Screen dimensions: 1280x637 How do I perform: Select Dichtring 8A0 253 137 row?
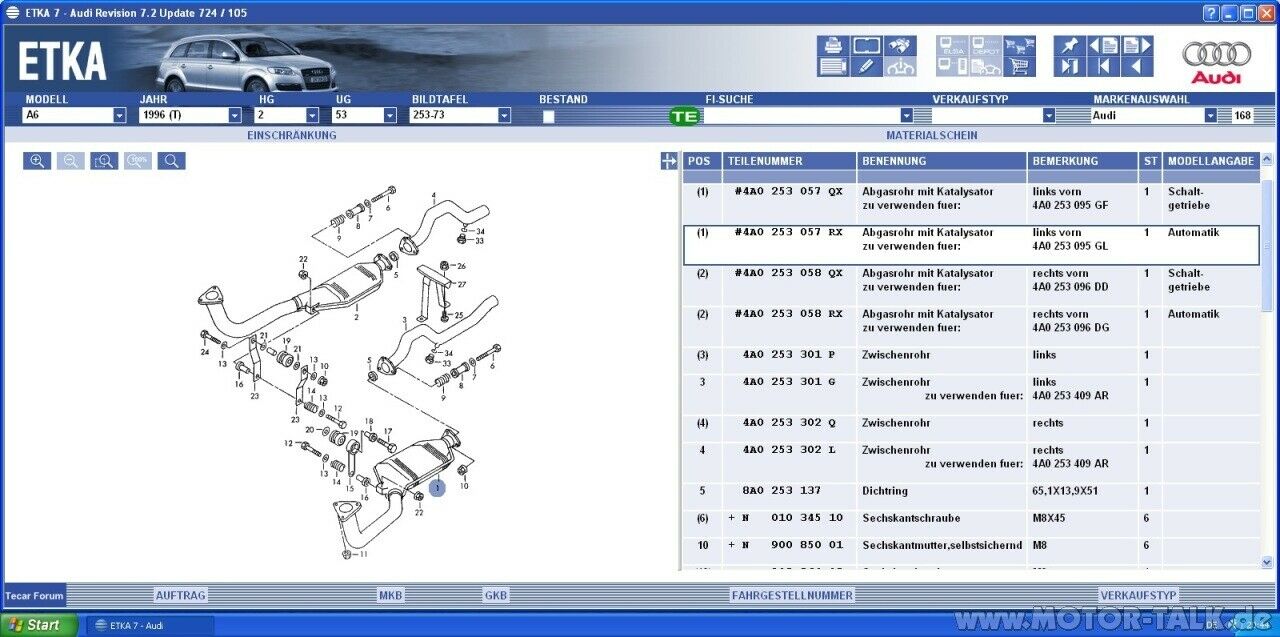pos(971,491)
